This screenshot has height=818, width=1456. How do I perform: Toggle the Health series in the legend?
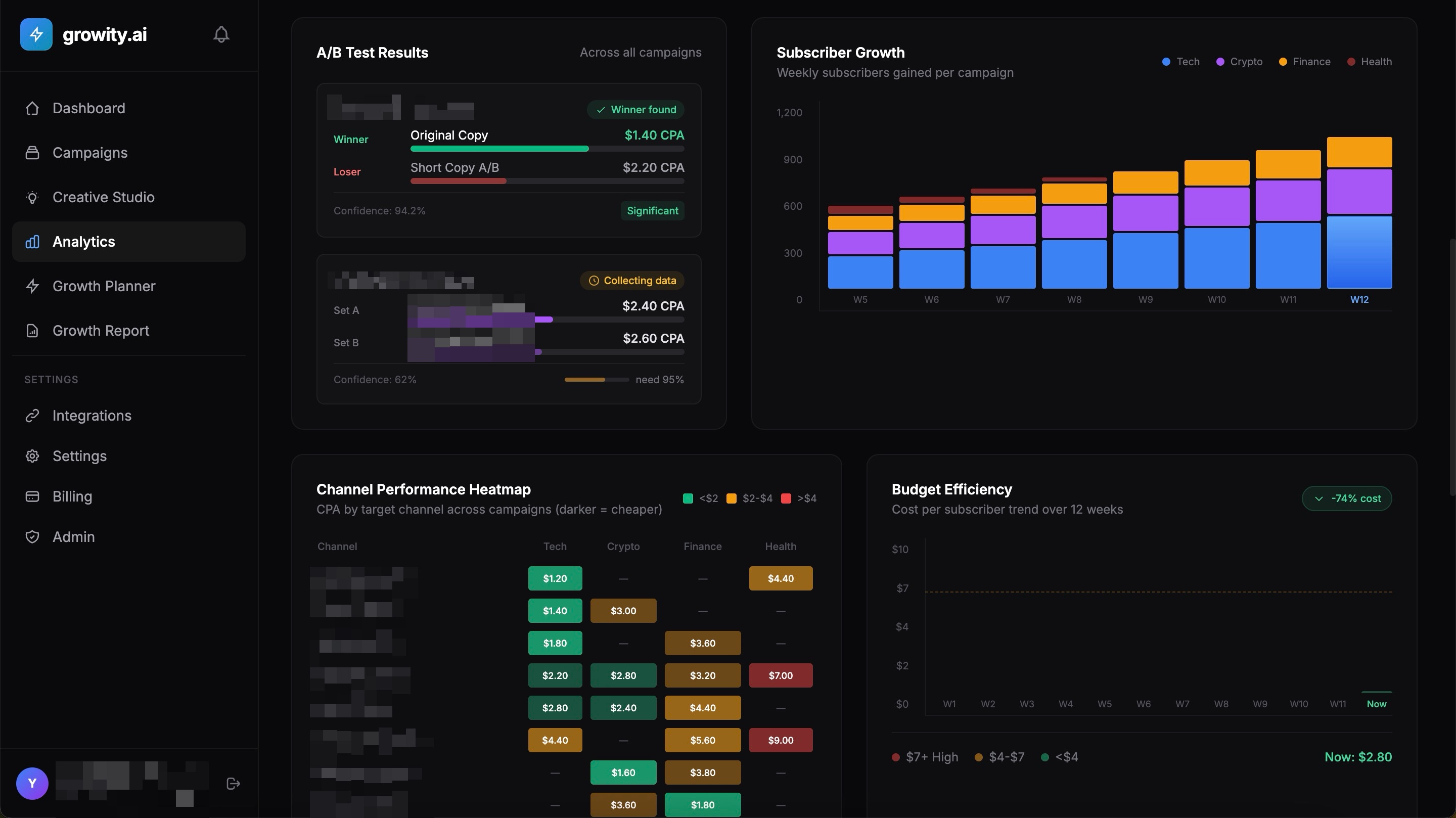click(x=1369, y=62)
